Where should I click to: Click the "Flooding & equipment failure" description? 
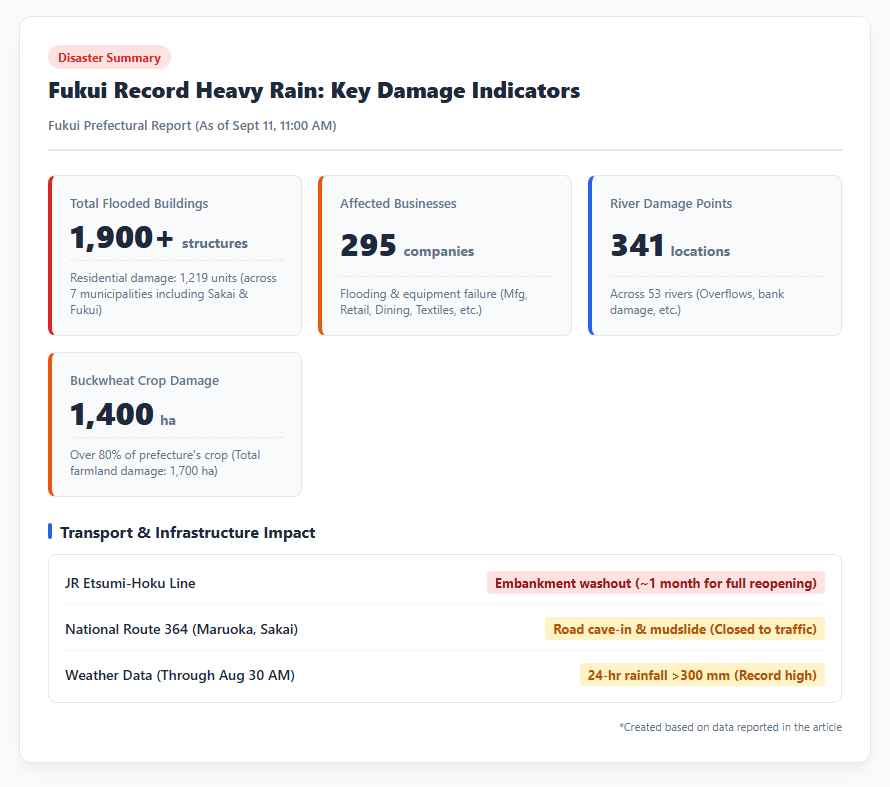tap(434, 302)
